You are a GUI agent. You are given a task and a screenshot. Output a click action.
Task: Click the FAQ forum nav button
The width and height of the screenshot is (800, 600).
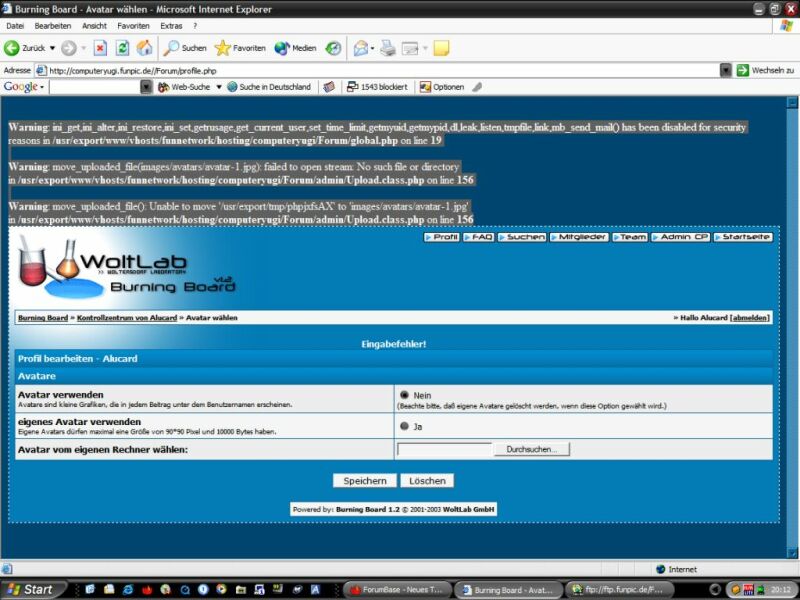tap(479, 237)
